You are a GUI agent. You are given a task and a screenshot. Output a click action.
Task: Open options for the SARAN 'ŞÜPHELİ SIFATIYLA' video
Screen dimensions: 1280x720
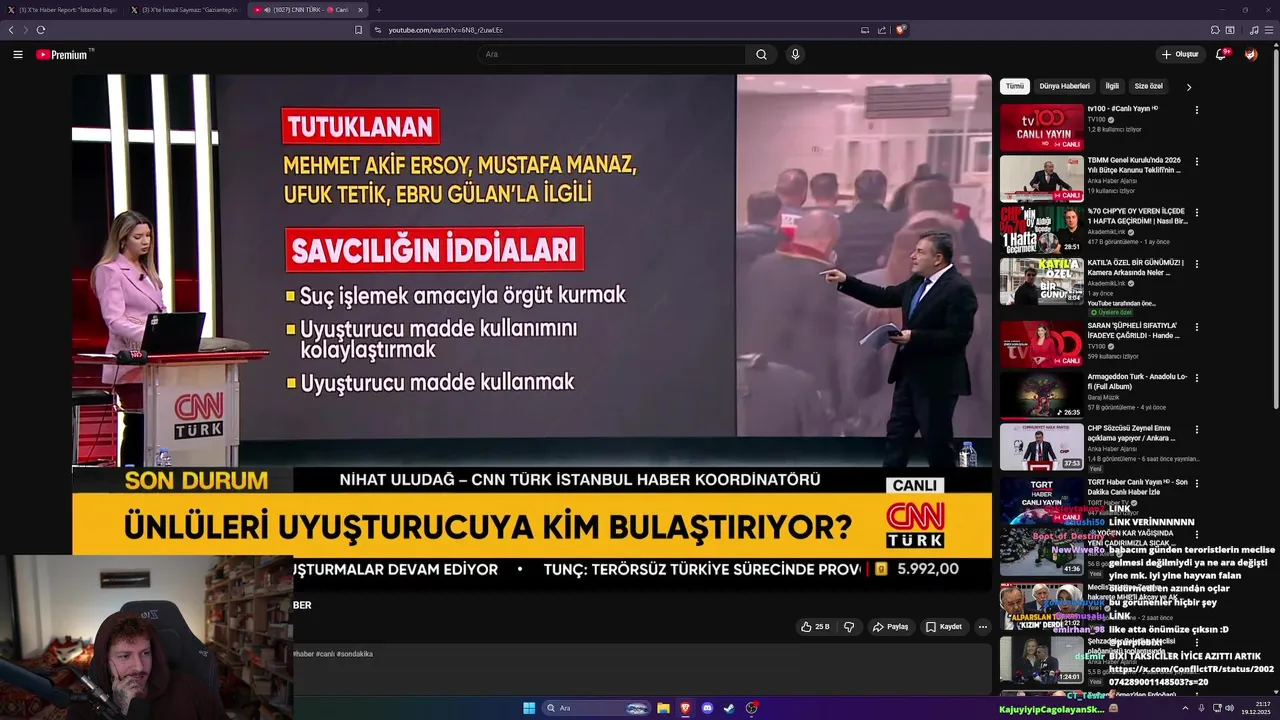tap(1197, 327)
